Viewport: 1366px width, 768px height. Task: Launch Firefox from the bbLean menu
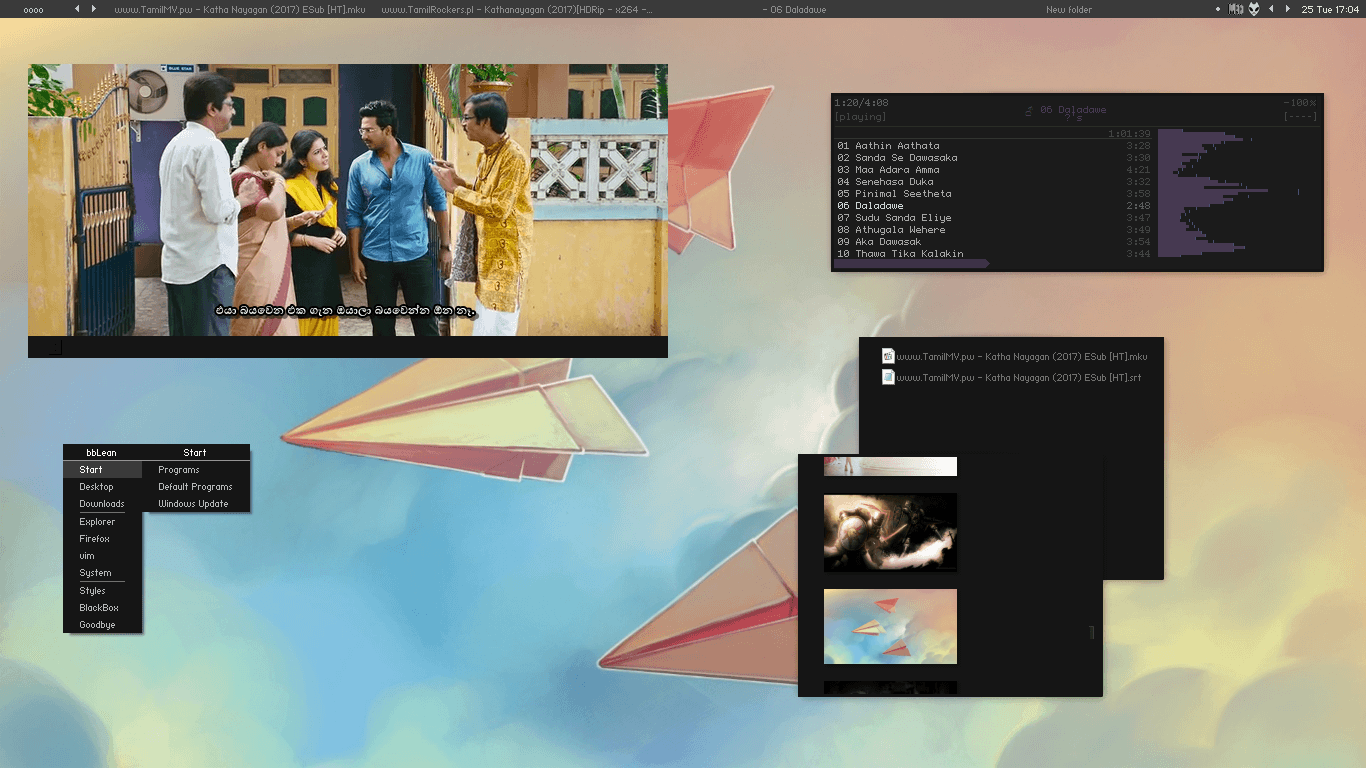[103, 539]
